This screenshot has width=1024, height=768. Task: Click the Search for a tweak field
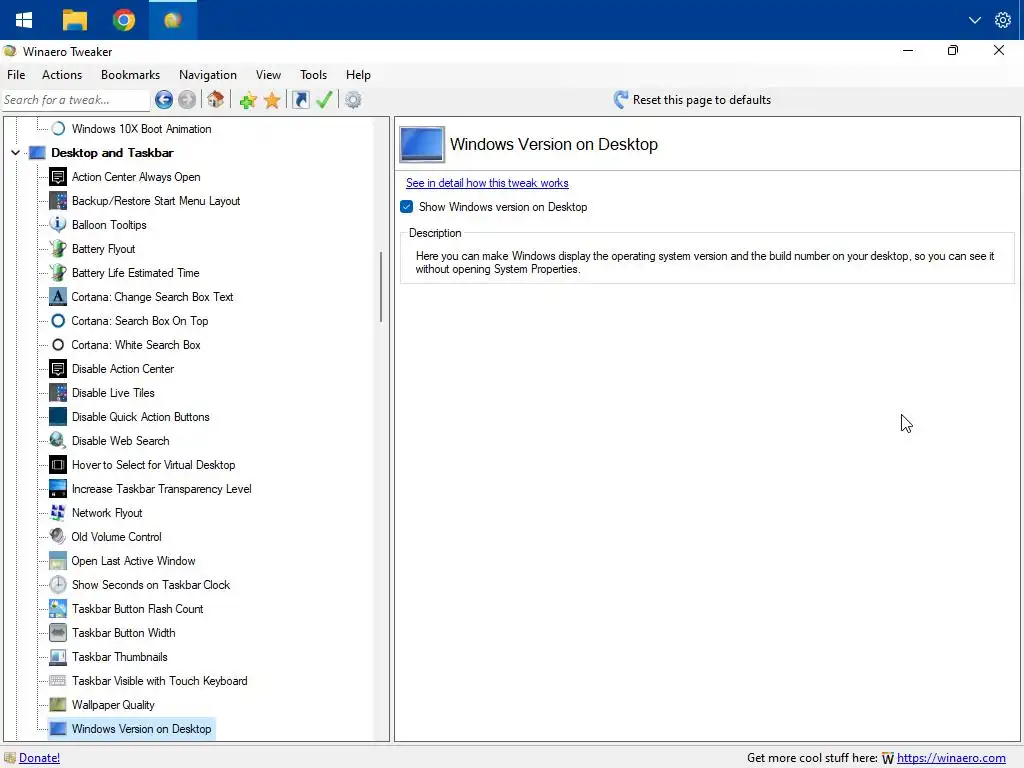(x=75, y=100)
